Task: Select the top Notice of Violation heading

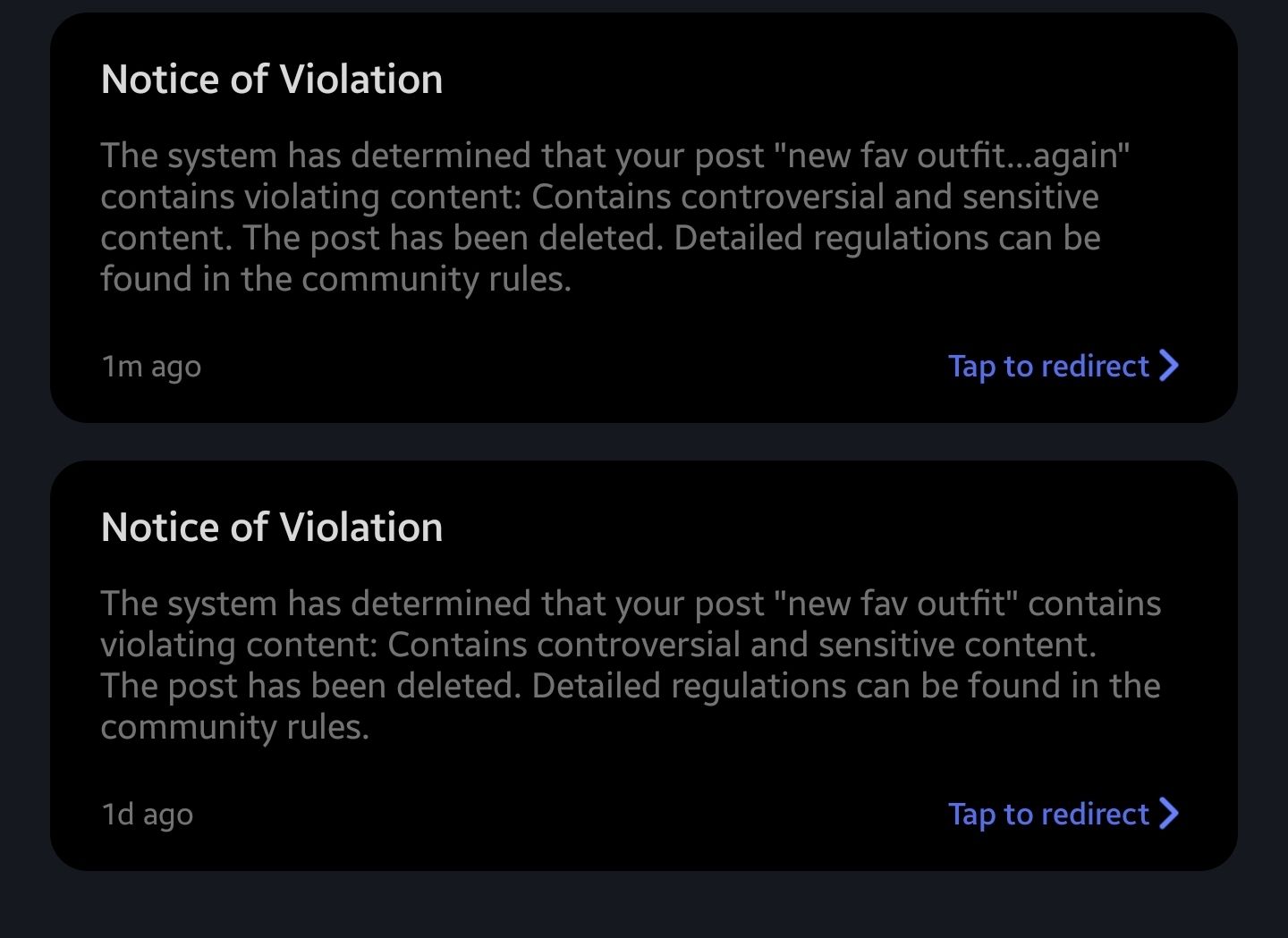Action: (x=272, y=80)
